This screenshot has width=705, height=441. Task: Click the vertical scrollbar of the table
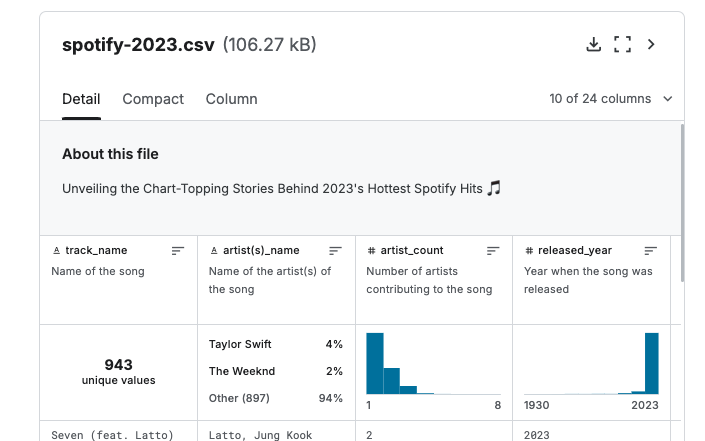click(683, 203)
